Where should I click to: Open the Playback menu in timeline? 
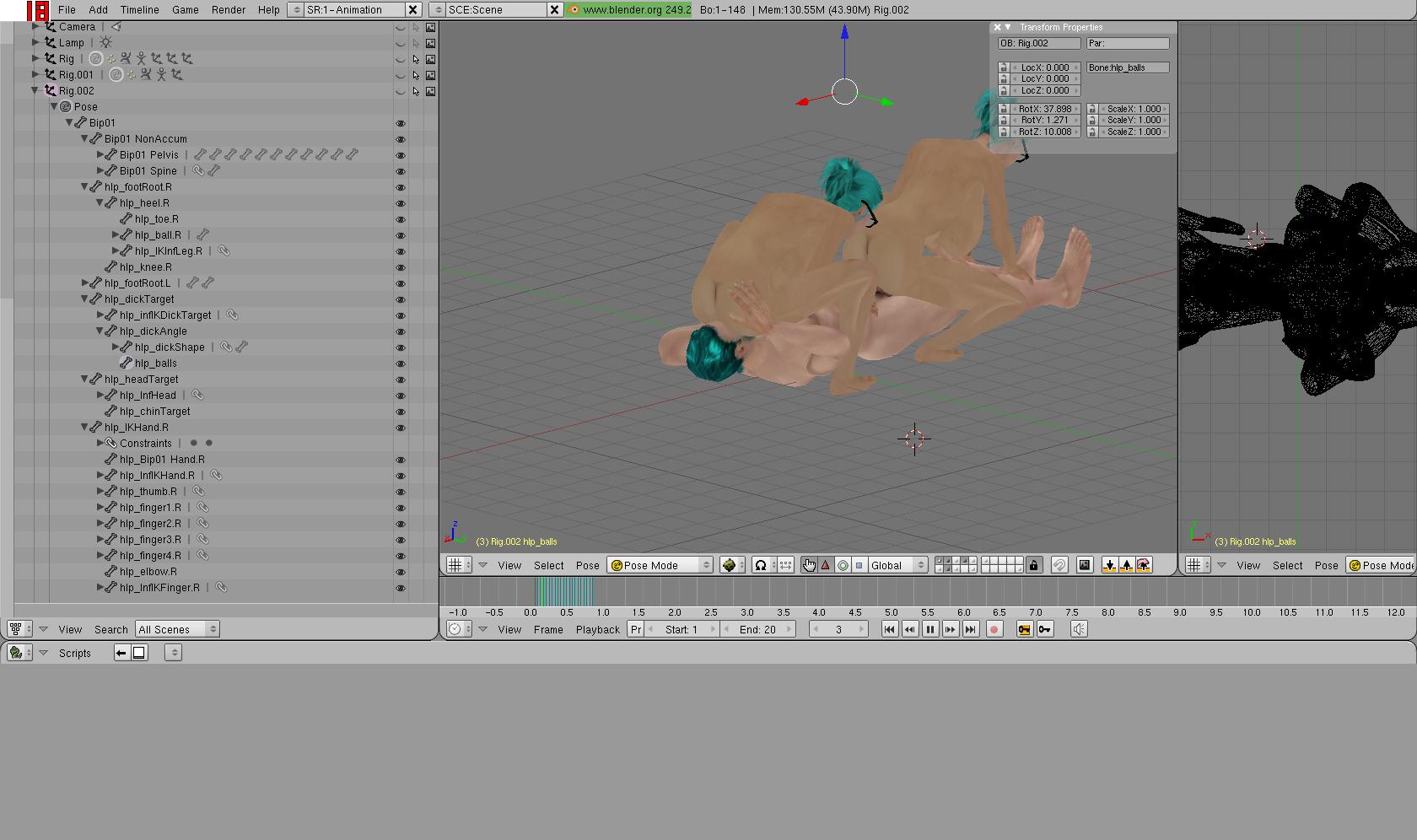(x=597, y=629)
